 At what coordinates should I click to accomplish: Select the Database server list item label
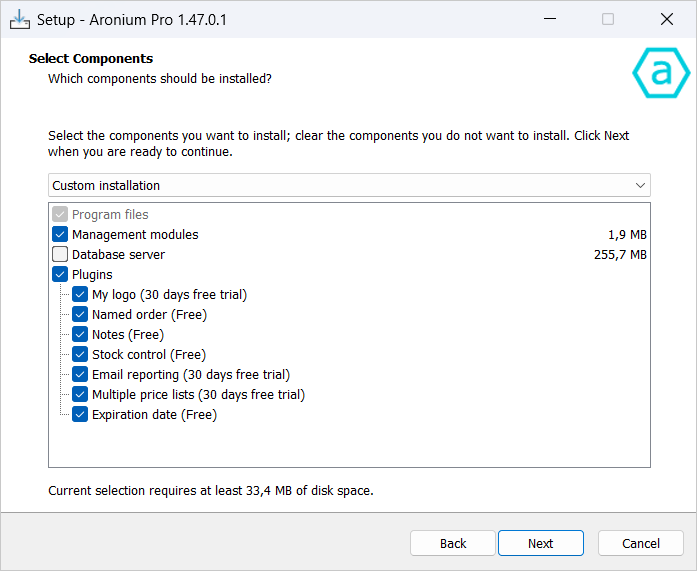[x=118, y=255]
